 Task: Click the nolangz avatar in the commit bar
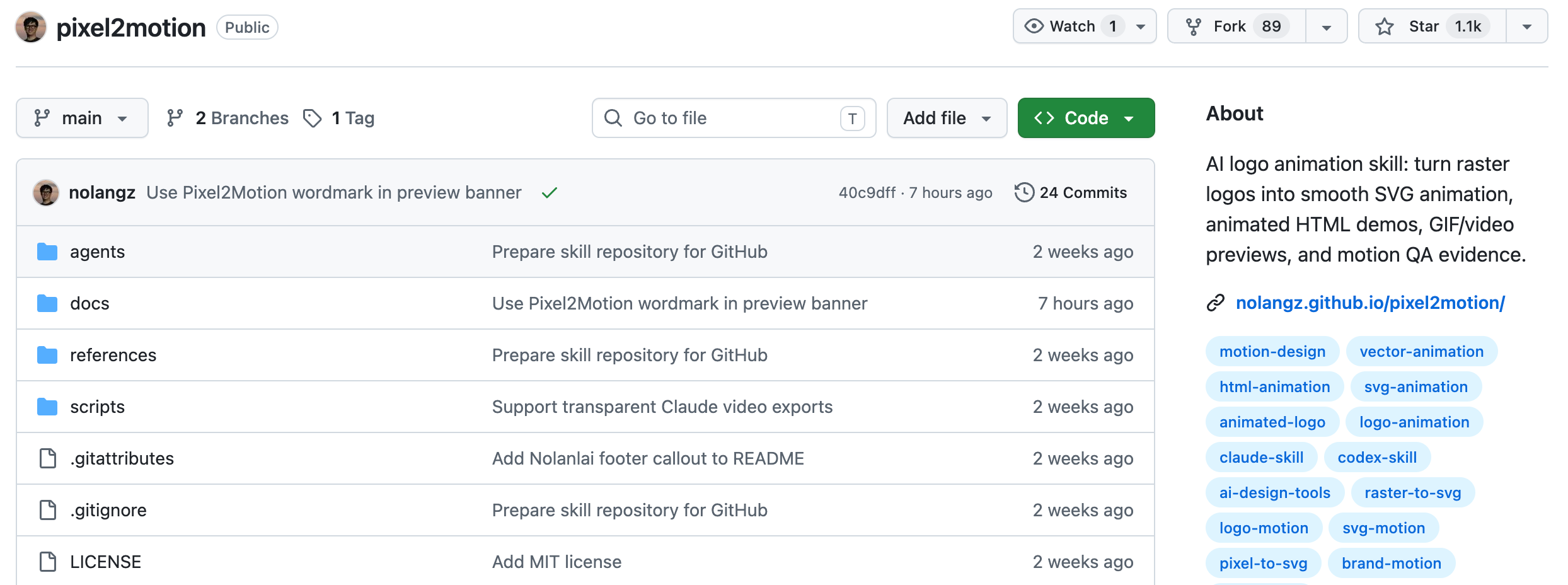tap(46, 192)
